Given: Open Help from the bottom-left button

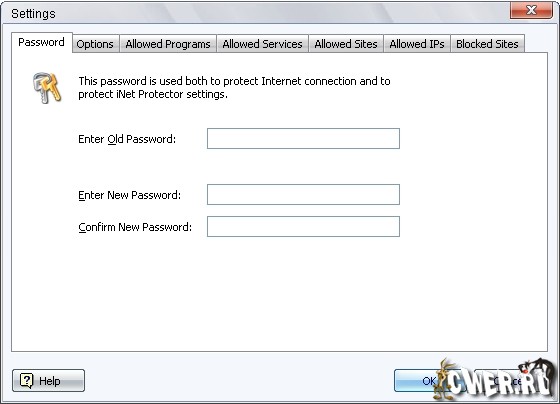Looking at the screenshot, I should pyautogui.click(x=49, y=381).
